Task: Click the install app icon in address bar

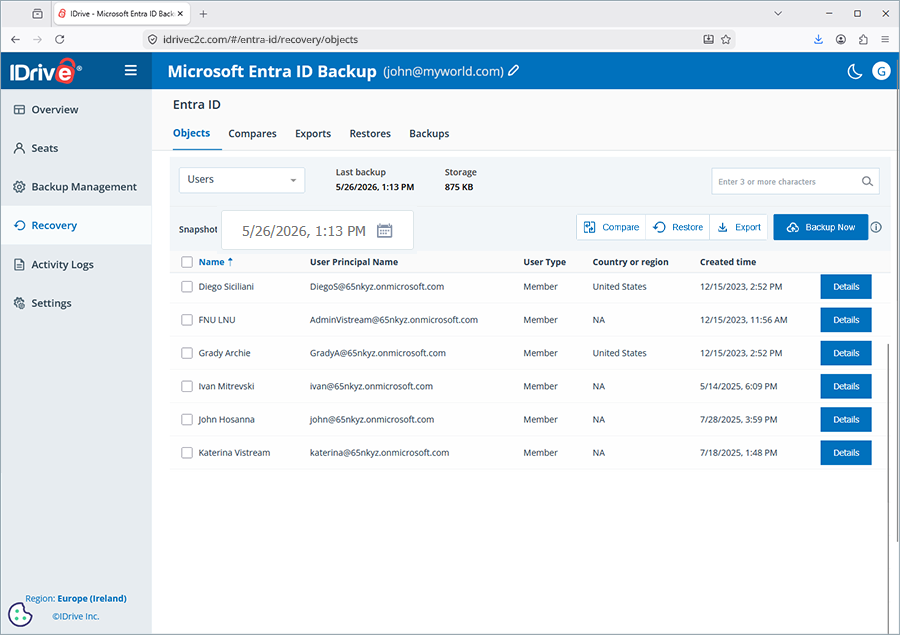Action: pos(708,40)
